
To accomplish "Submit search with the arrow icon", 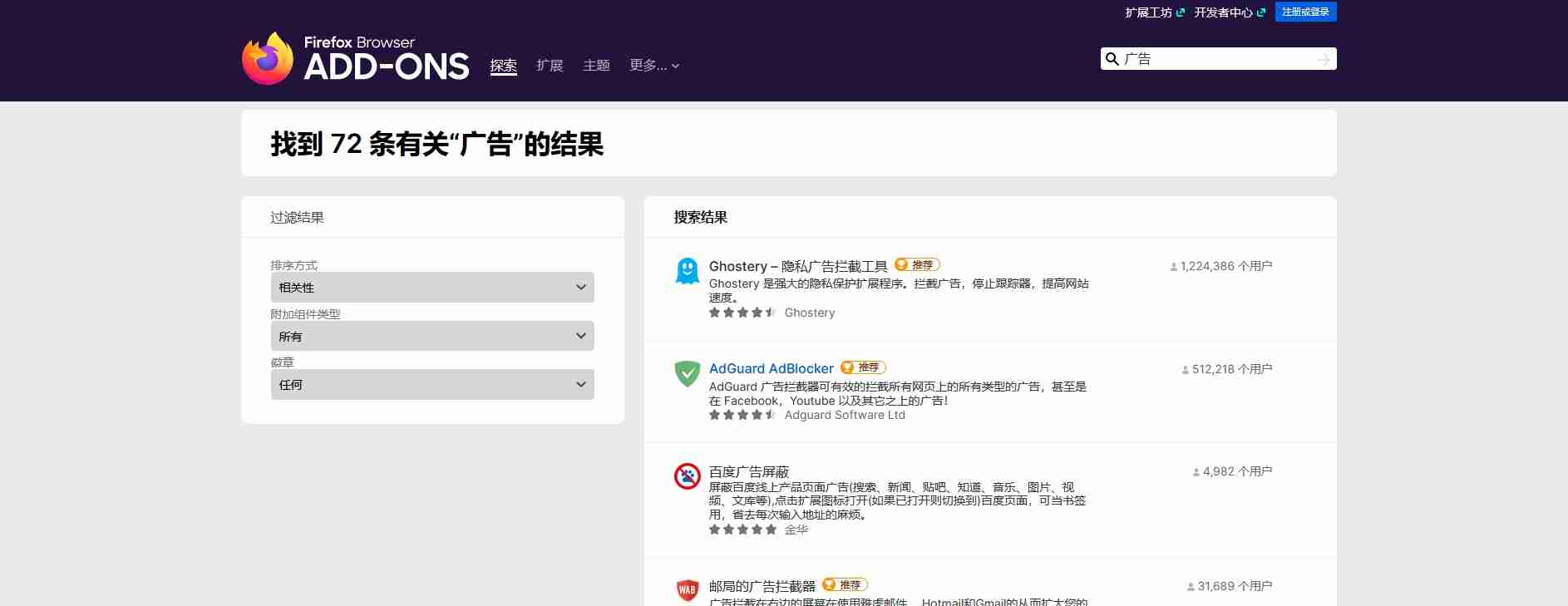I will (1324, 59).
